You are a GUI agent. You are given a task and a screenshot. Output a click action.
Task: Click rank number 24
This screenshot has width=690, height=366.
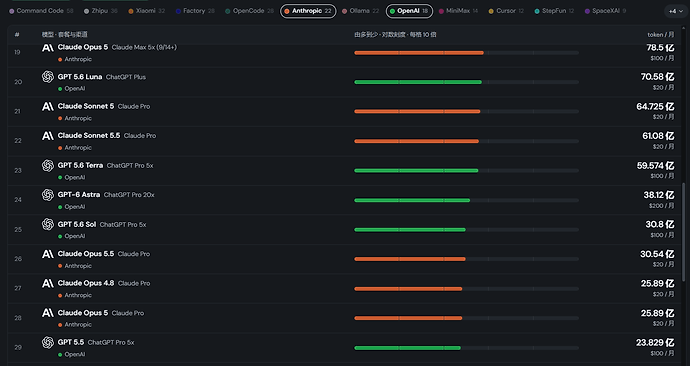18,200
